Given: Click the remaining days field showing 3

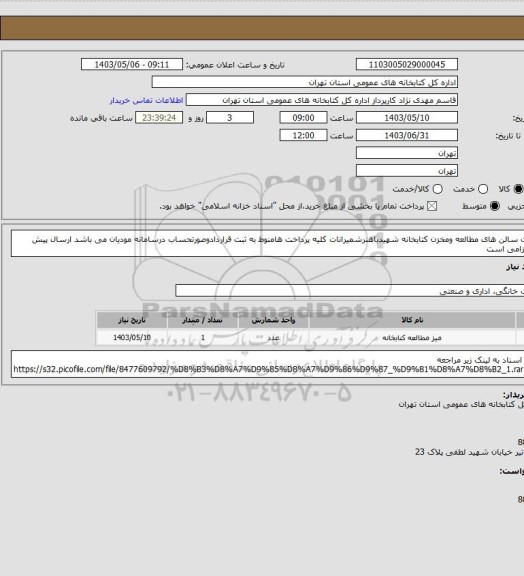Looking at the screenshot, I should 230,118.
